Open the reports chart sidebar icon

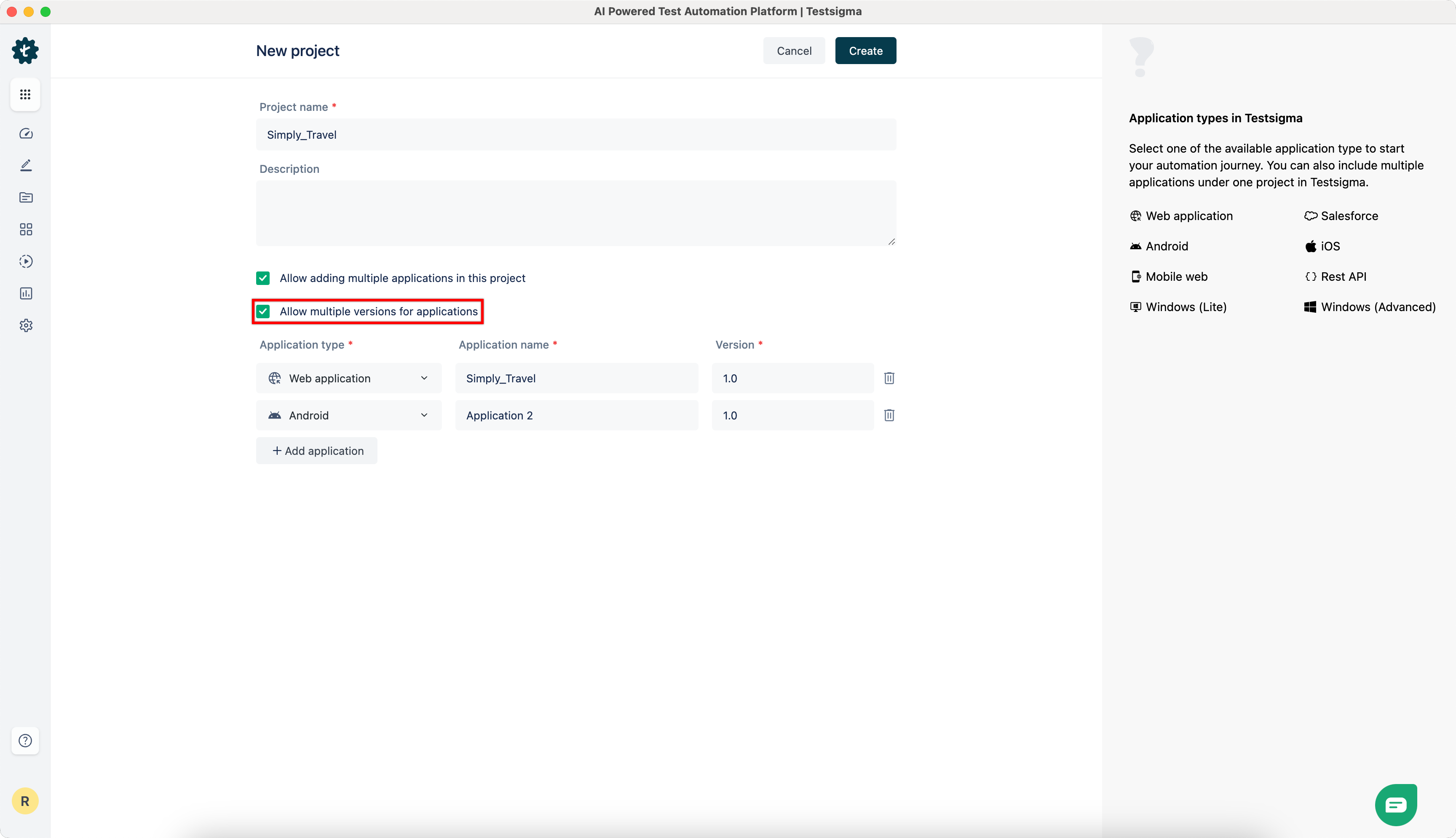coord(26,293)
